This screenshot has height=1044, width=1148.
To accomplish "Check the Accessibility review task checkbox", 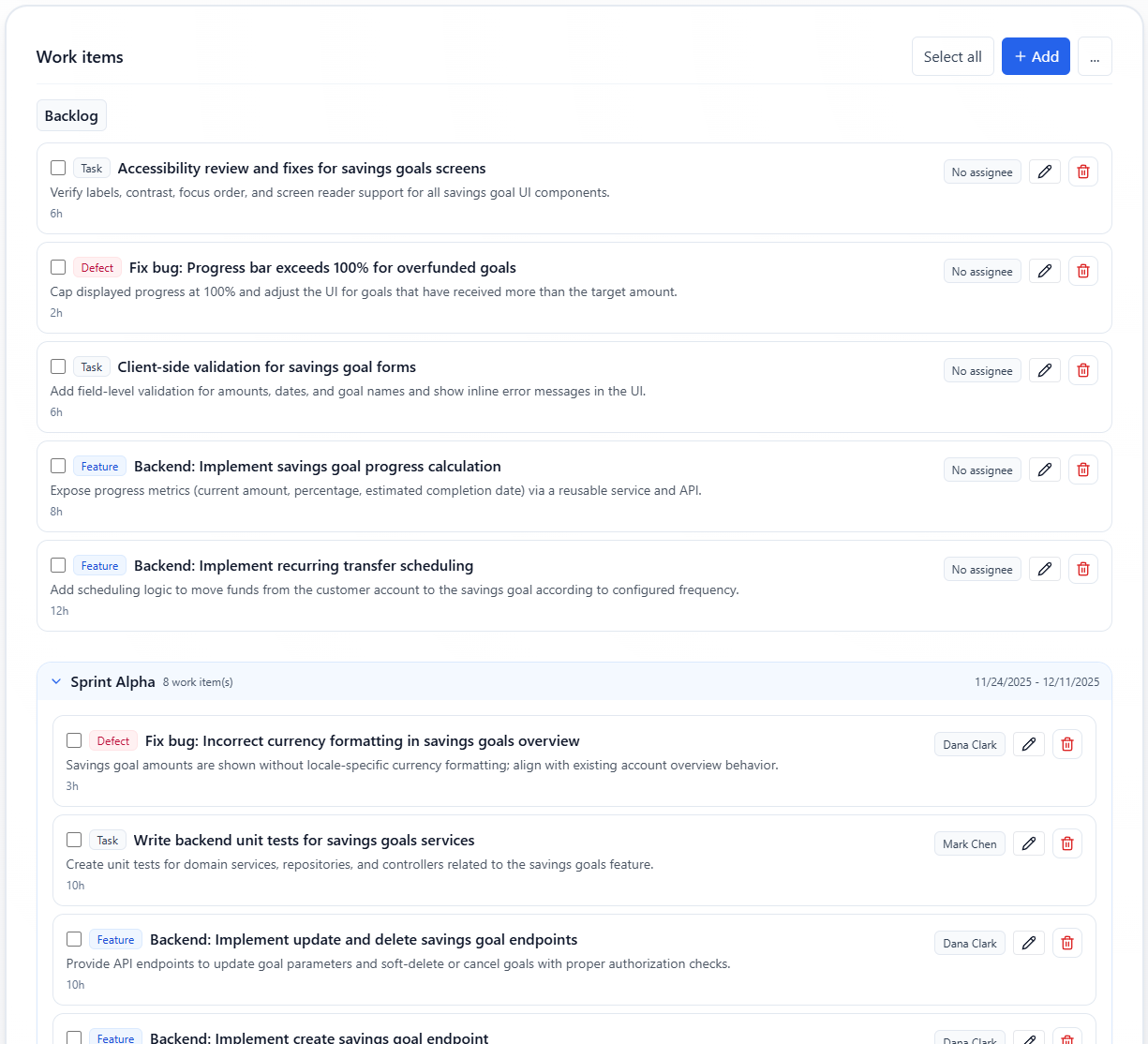I will (x=58, y=168).
